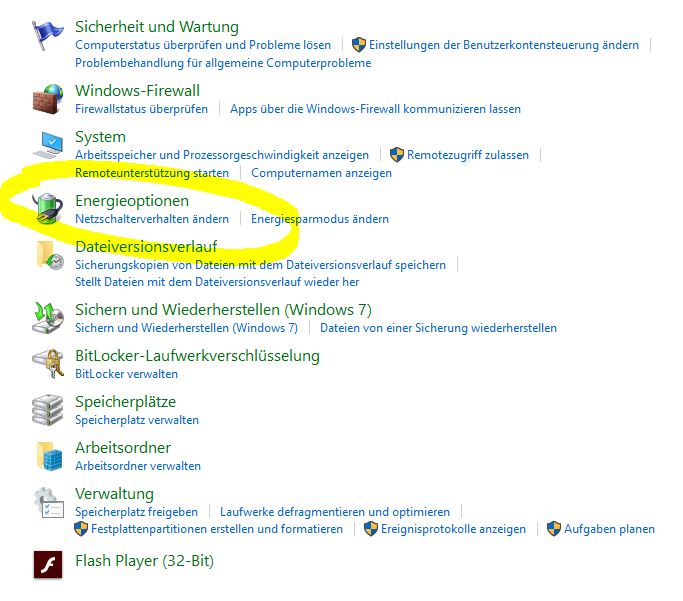
Task: Click Firewallstatus überprüfen
Action: 142,108
